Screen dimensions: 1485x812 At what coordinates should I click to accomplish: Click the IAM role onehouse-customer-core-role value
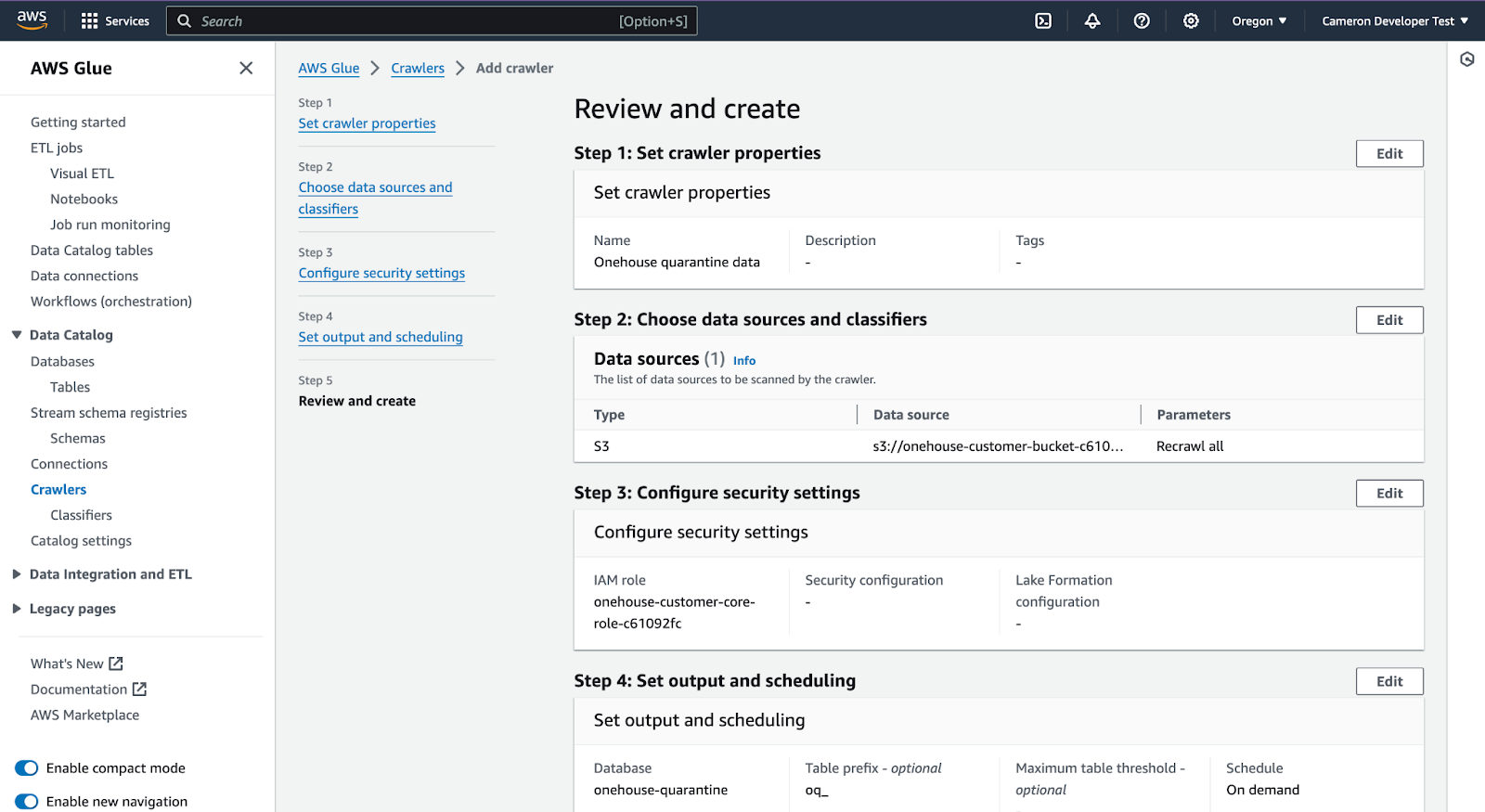(675, 612)
